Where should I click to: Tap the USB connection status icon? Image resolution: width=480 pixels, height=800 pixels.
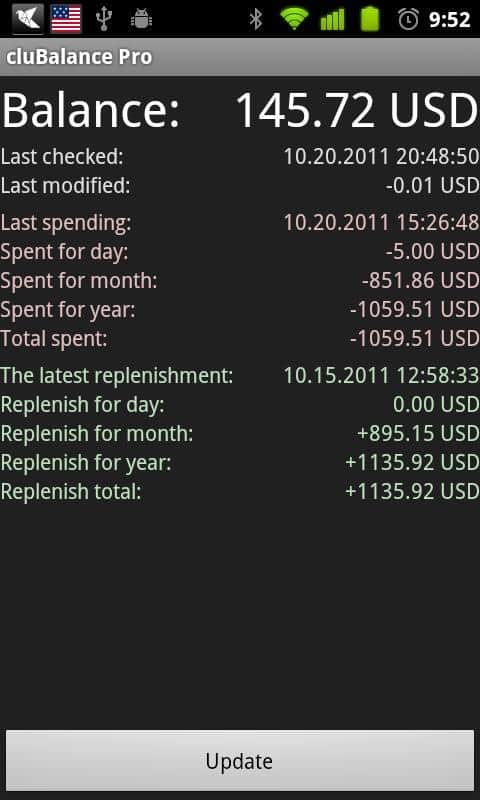(104, 19)
